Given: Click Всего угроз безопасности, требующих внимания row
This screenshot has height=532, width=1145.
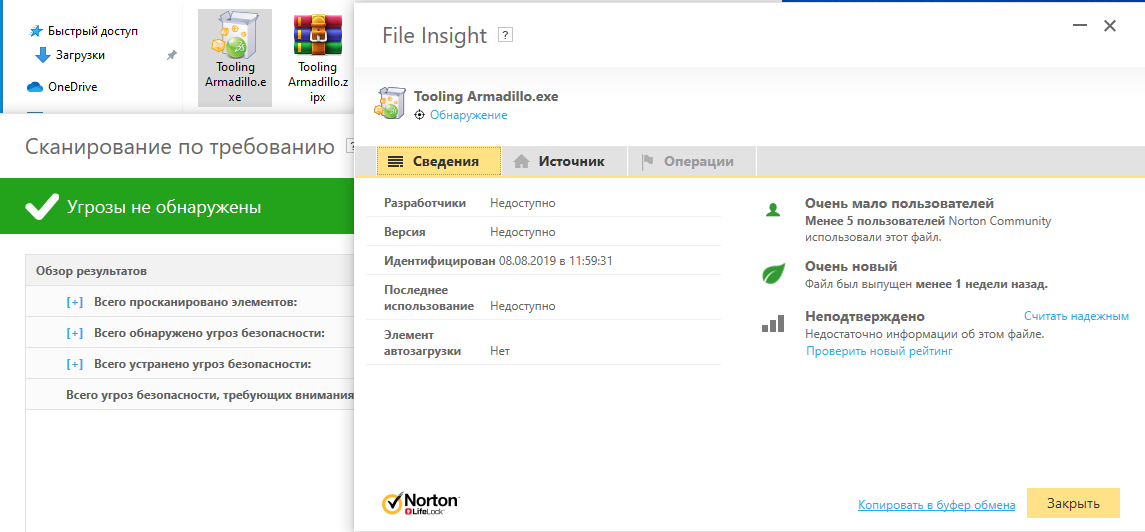Looking at the screenshot, I should 190,395.
